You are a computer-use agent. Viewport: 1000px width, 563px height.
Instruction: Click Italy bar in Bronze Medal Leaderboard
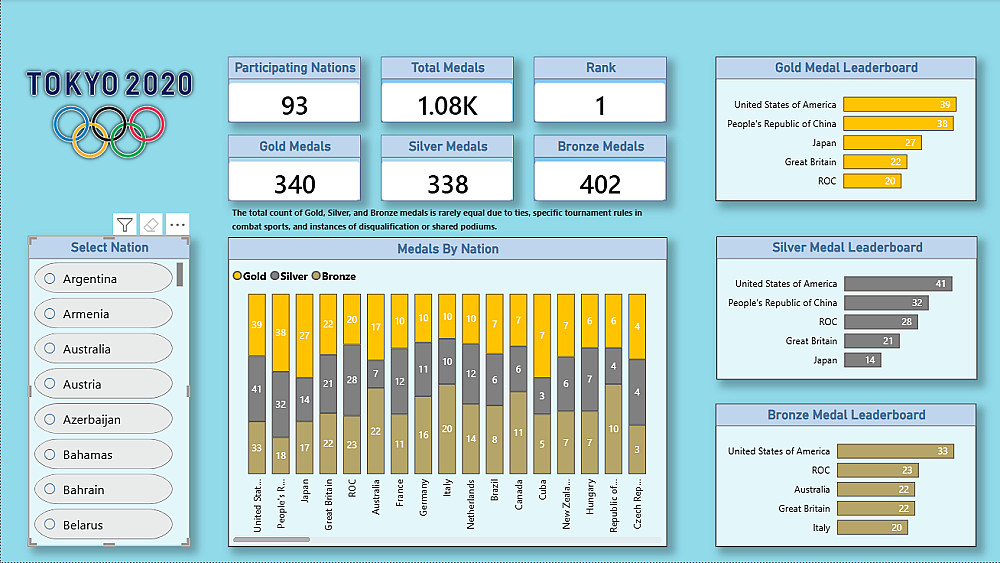coord(872,527)
